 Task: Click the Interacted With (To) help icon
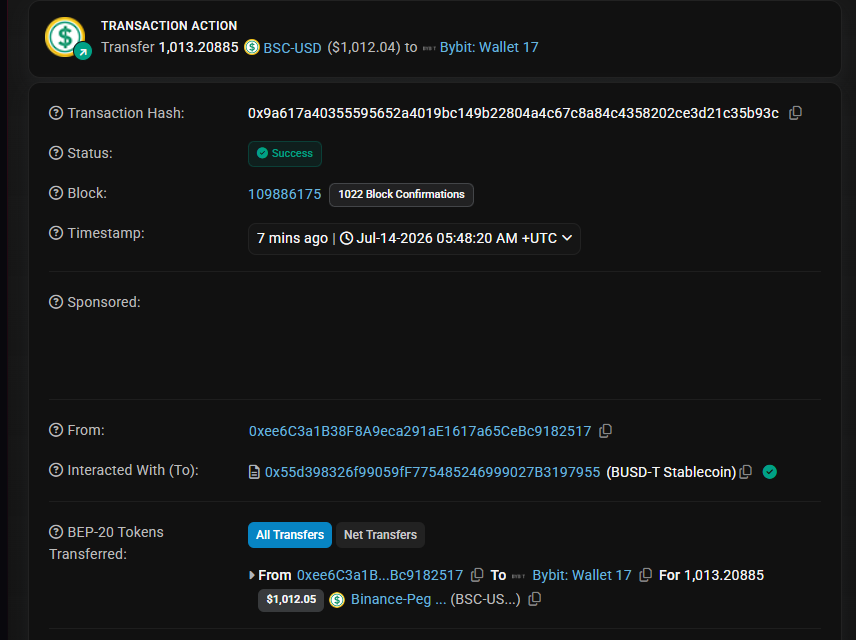pyautogui.click(x=56, y=470)
